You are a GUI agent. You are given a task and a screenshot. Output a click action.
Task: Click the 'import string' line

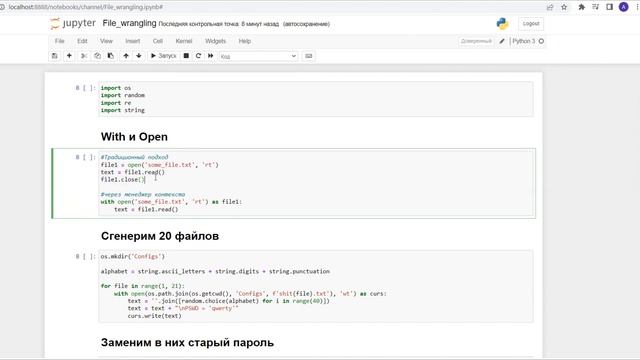click(x=123, y=110)
